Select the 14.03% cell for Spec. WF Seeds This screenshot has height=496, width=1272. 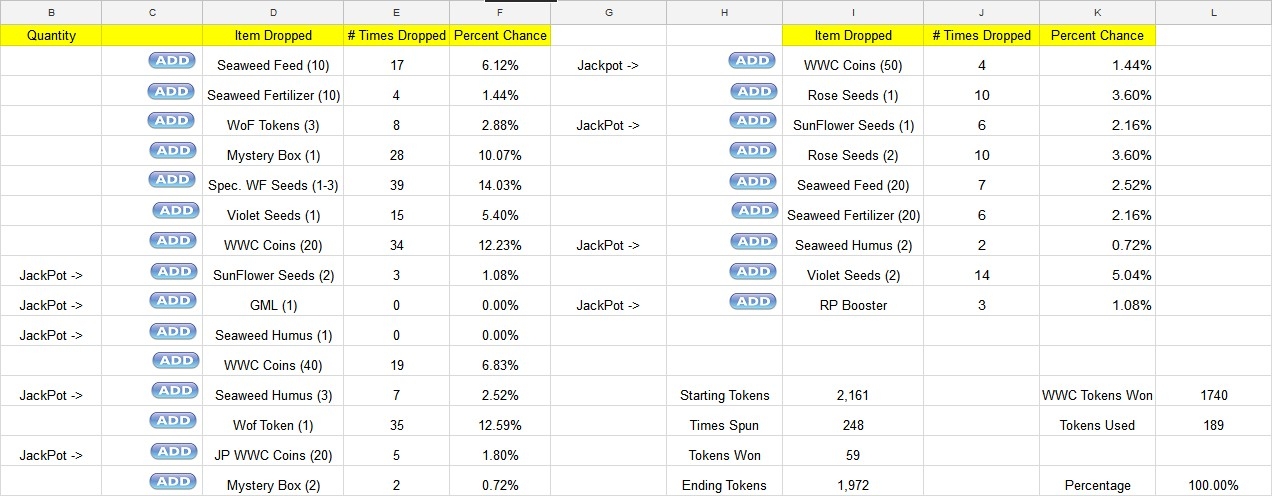tap(500, 185)
